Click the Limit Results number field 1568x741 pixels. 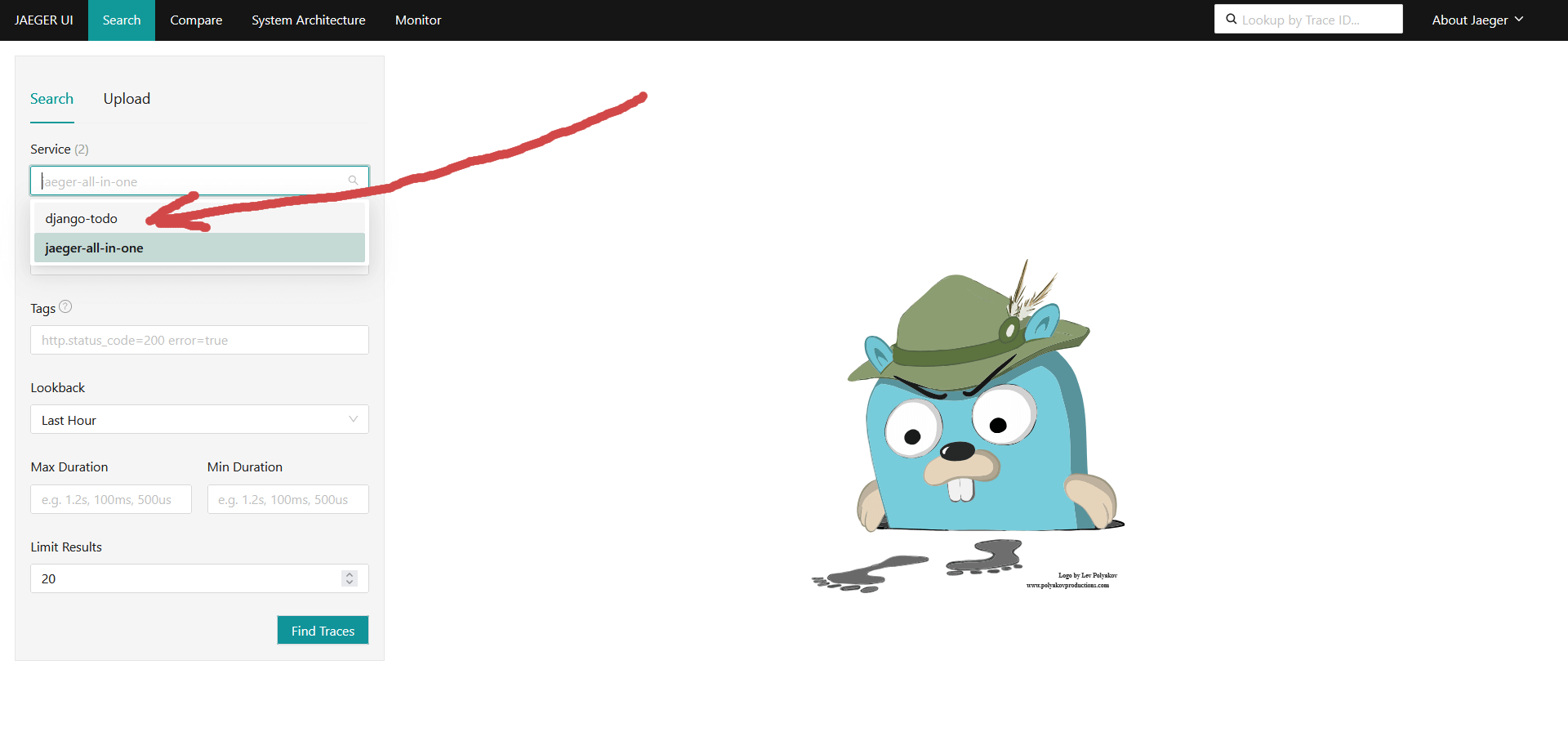(199, 578)
